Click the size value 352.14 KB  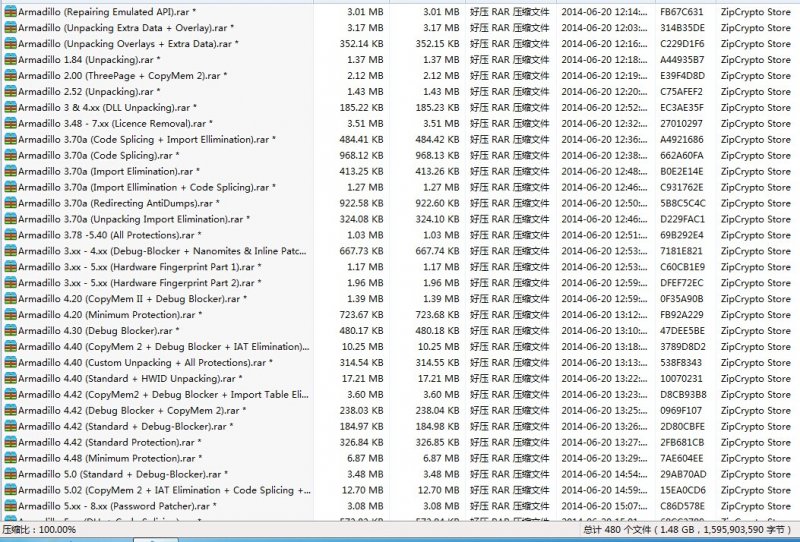pyautogui.click(x=361, y=44)
